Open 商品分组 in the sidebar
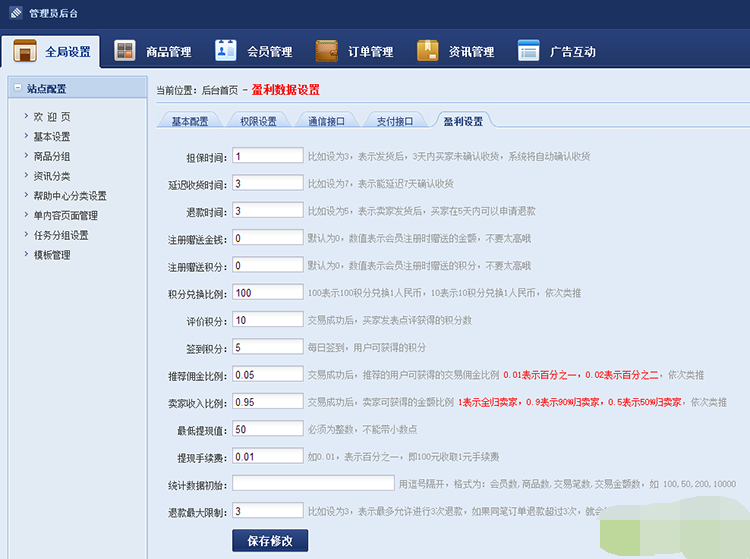This screenshot has width=750, height=559. pyautogui.click(x=52, y=156)
